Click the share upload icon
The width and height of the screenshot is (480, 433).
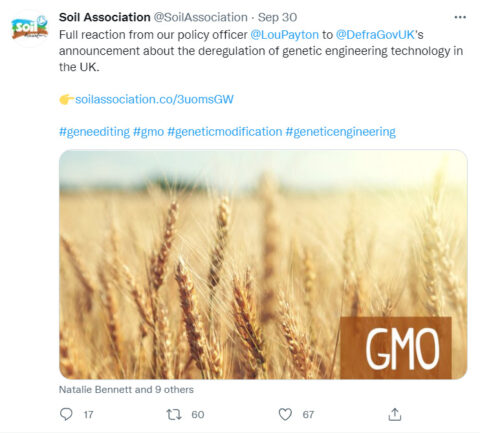[395, 414]
